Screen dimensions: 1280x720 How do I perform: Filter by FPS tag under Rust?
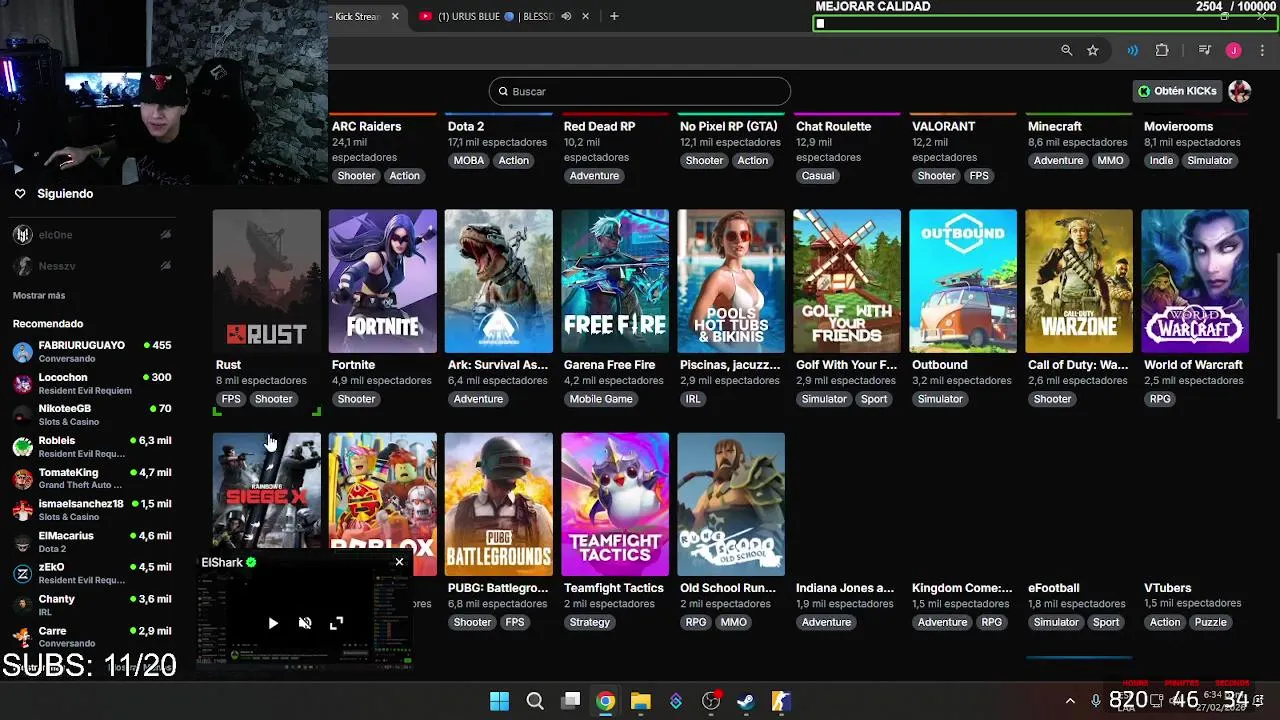pyautogui.click(x=231, y=399)
